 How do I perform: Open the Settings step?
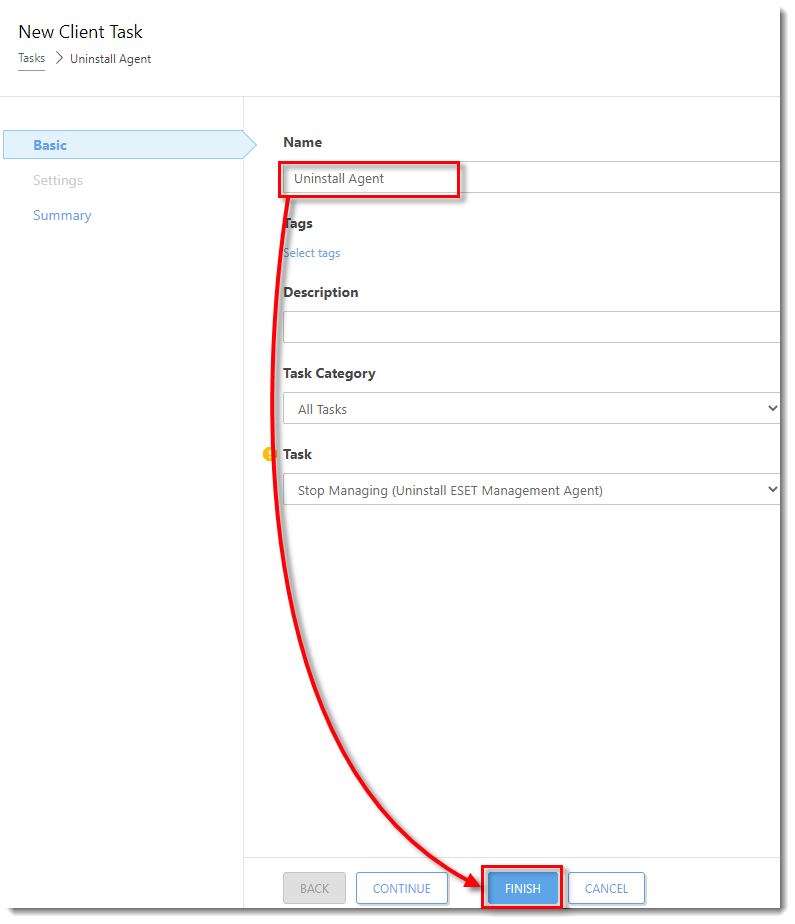click(x=58, y=180)
